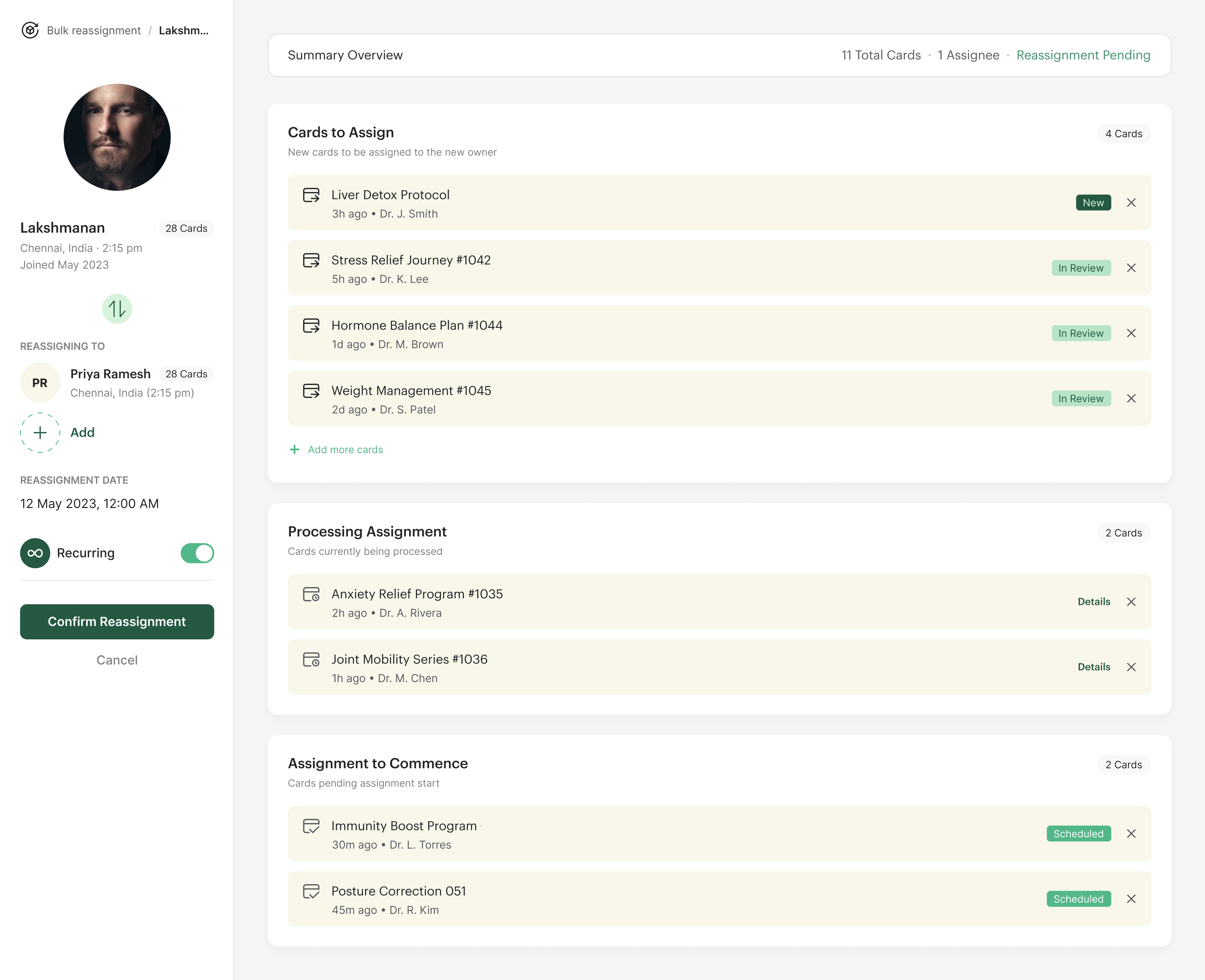
Task: Click the 28 Cards badge next to Lakshmanan
Action: (x=186, y=229)
